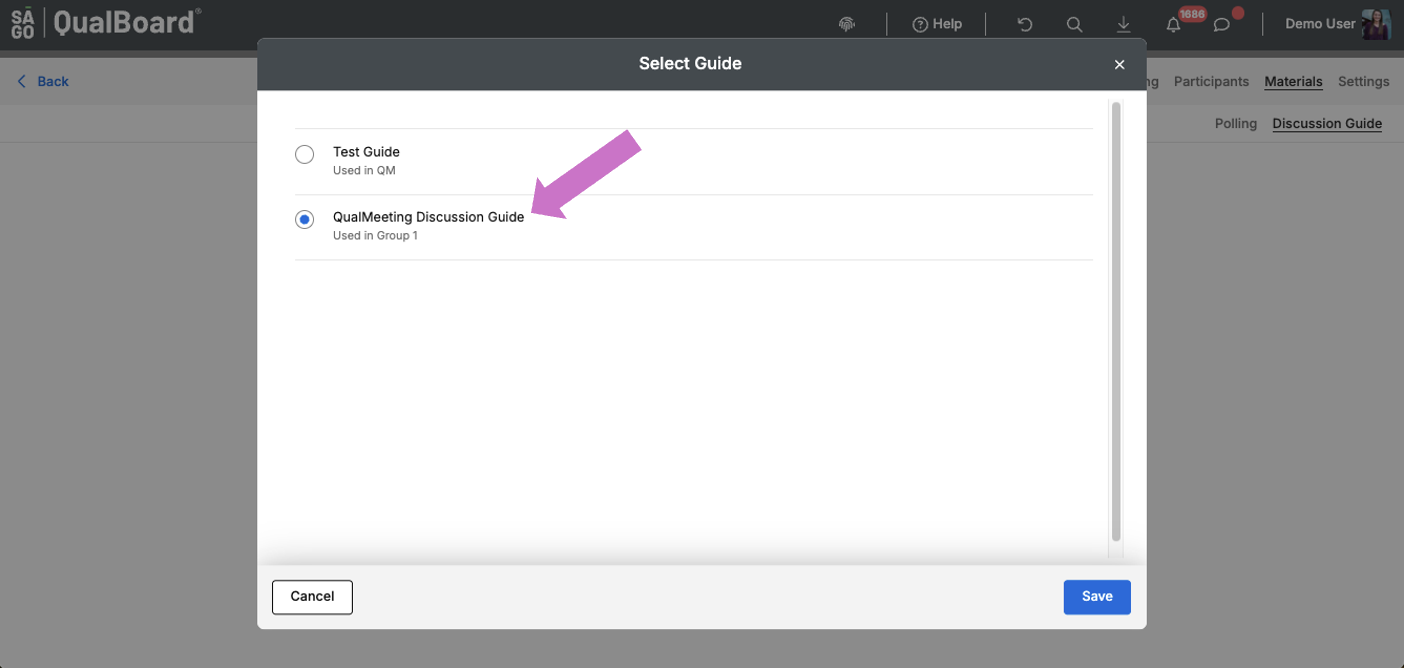Click the Cancel button
Image resolution: width=1404 pixels, height=670 pixels.
pyautogui.click(x=312, y=597)
